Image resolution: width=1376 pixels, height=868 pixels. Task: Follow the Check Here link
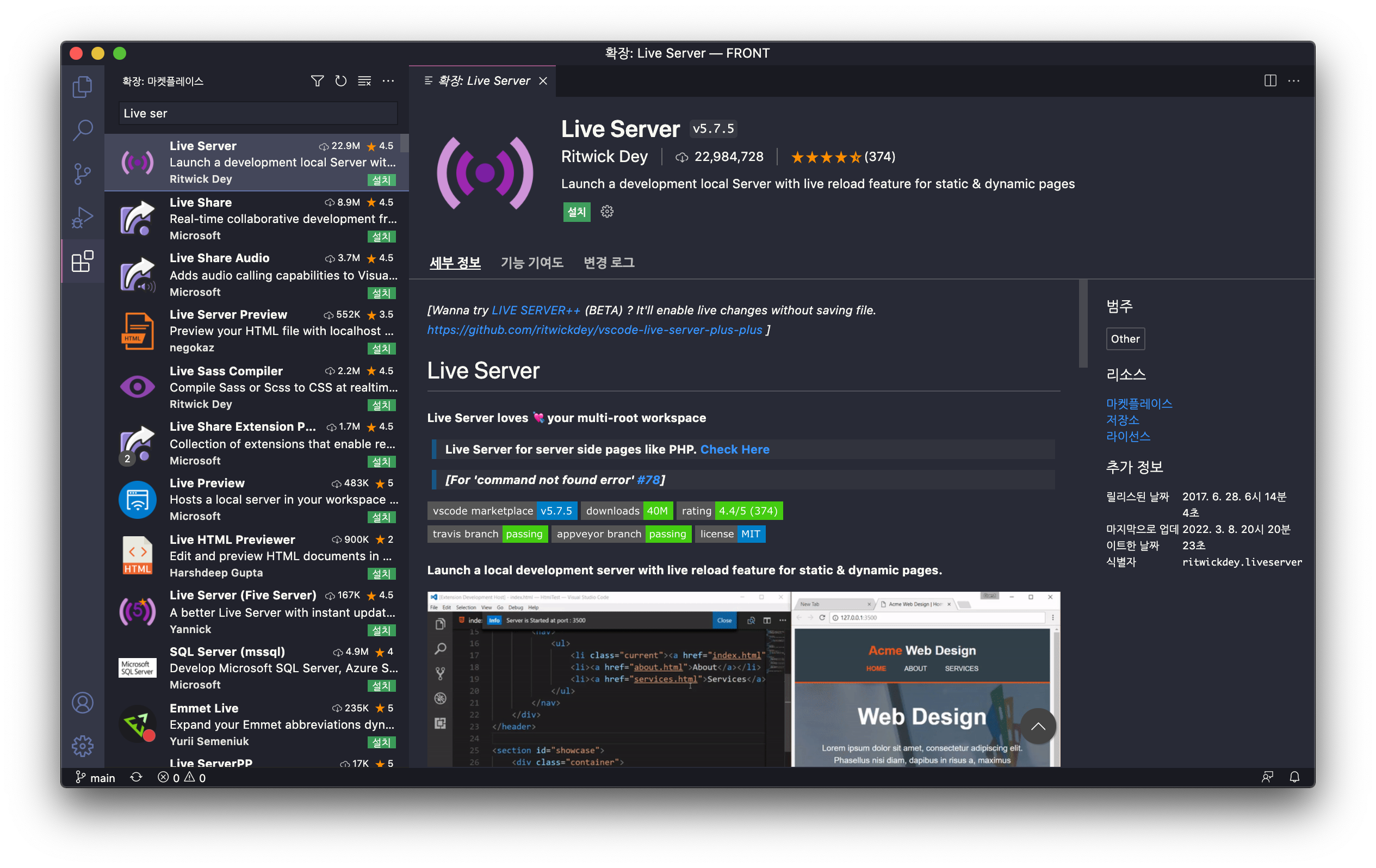click(734, 449)
